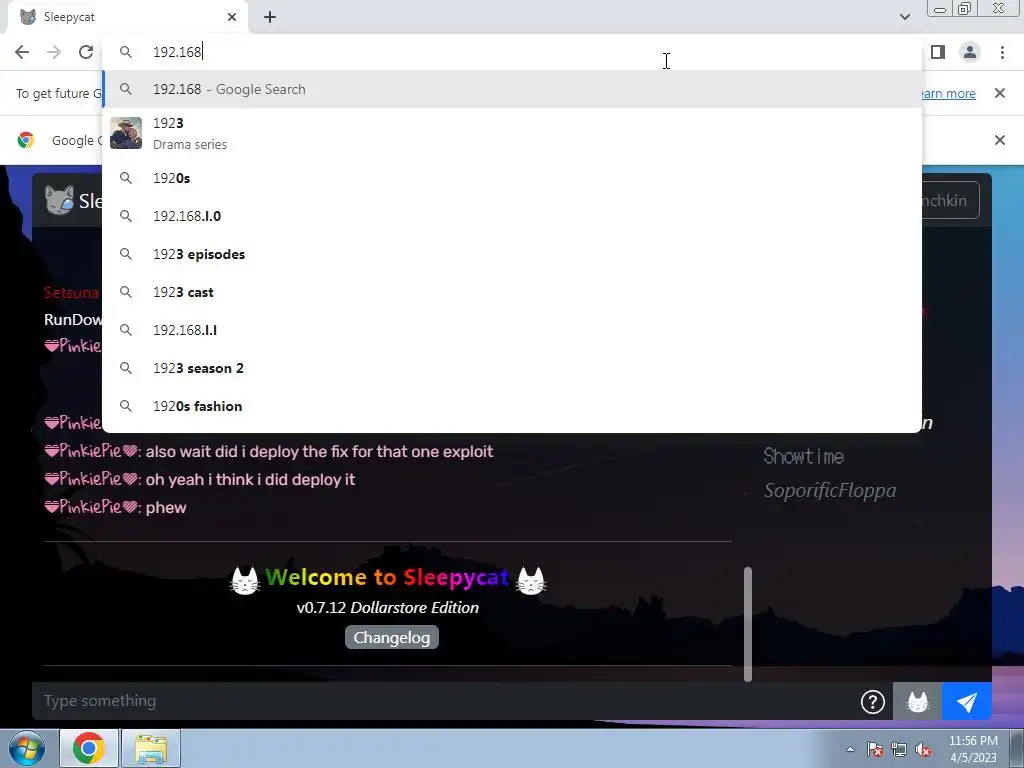The width and height of the screenshot is (1024, 768).
Task: Open the Chrome profile avatar
Action: point(970,52)
